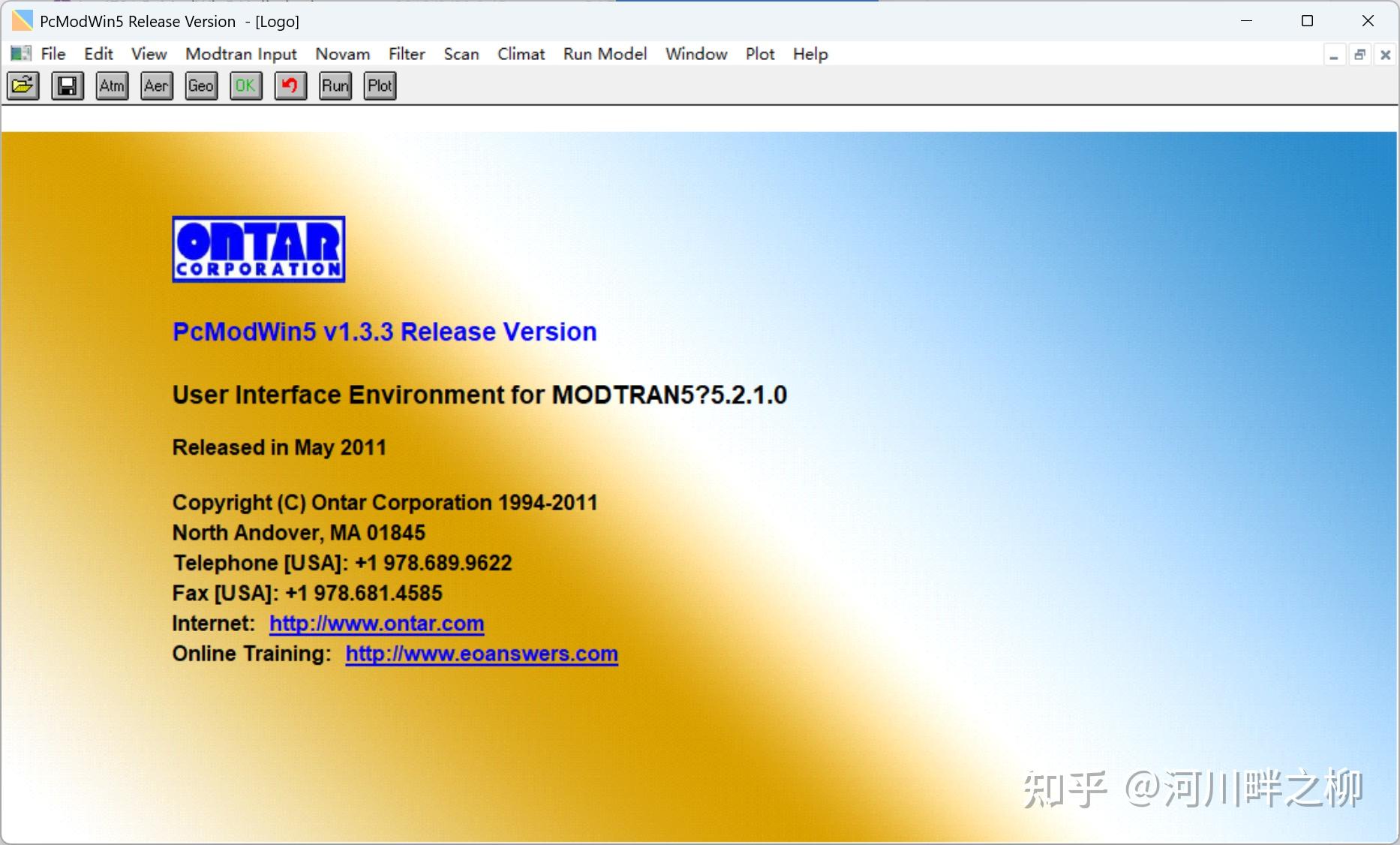Image resolution: width=1400 pixels, height=845 pixels.
Task: Minimize the main PcModWin5 window
Action: [x=1247, y=21]
